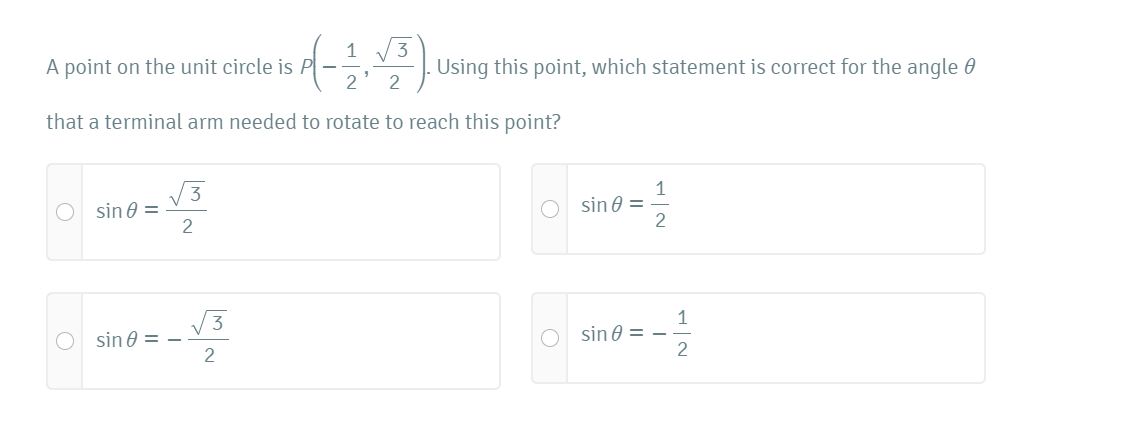Click the sin θ = −√3/2 formula text
This screenshot has width=1132, height=446.
pyautogui.click(x=160, y=340)
